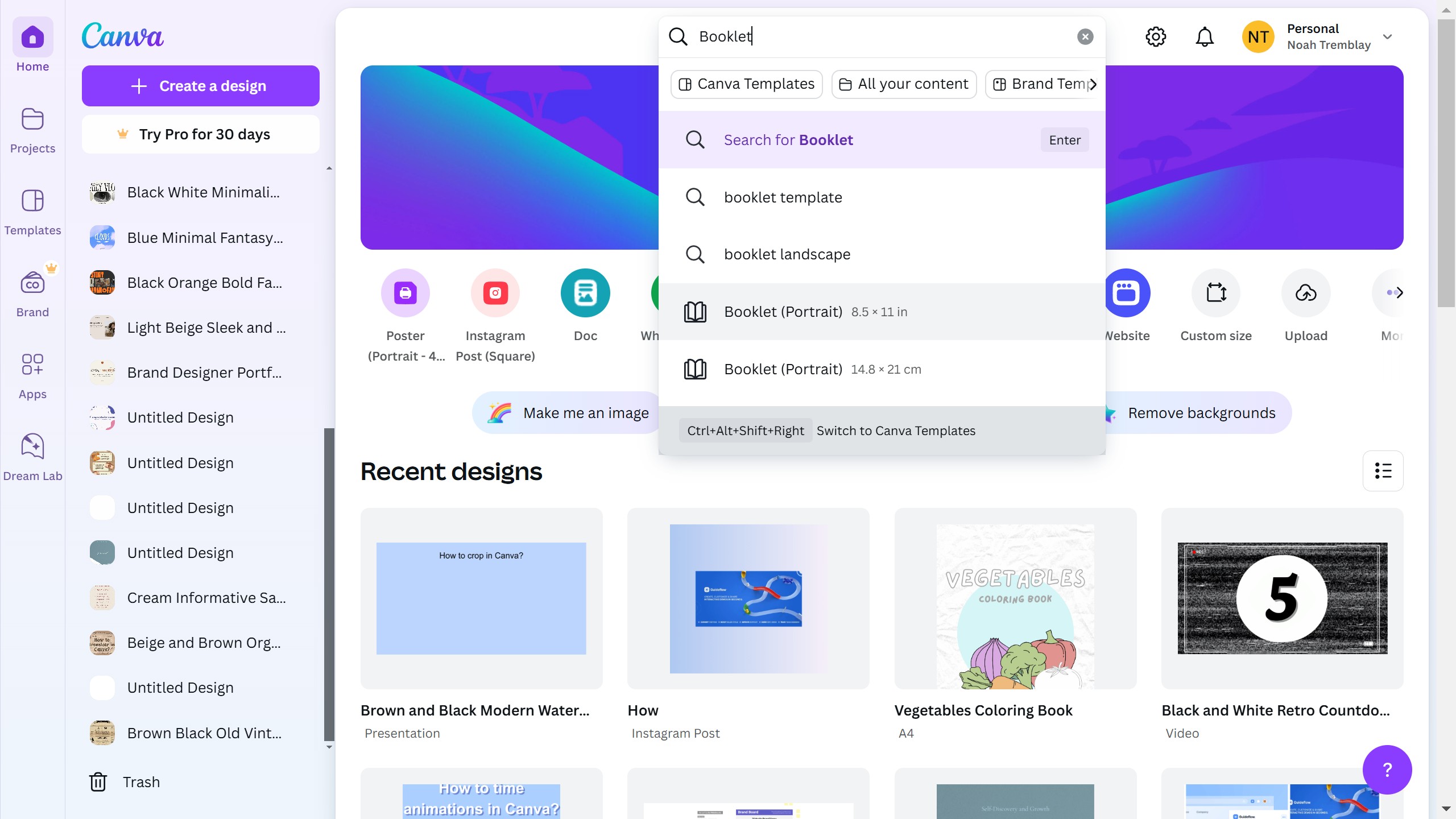
Task: Open the settings gear icon
Action: point(1155,37)
